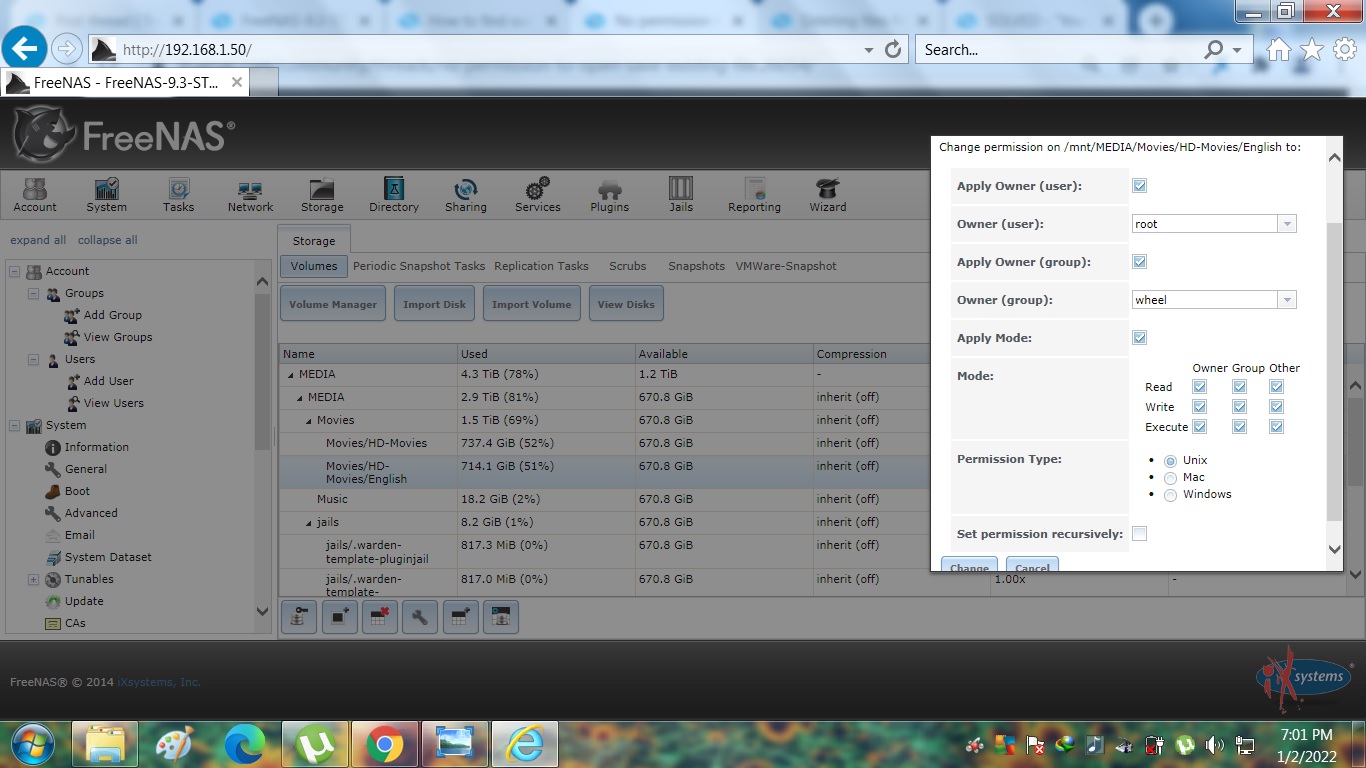
Task: Toggle the Owner Read permission checkbox
Action: [1200, 387]
